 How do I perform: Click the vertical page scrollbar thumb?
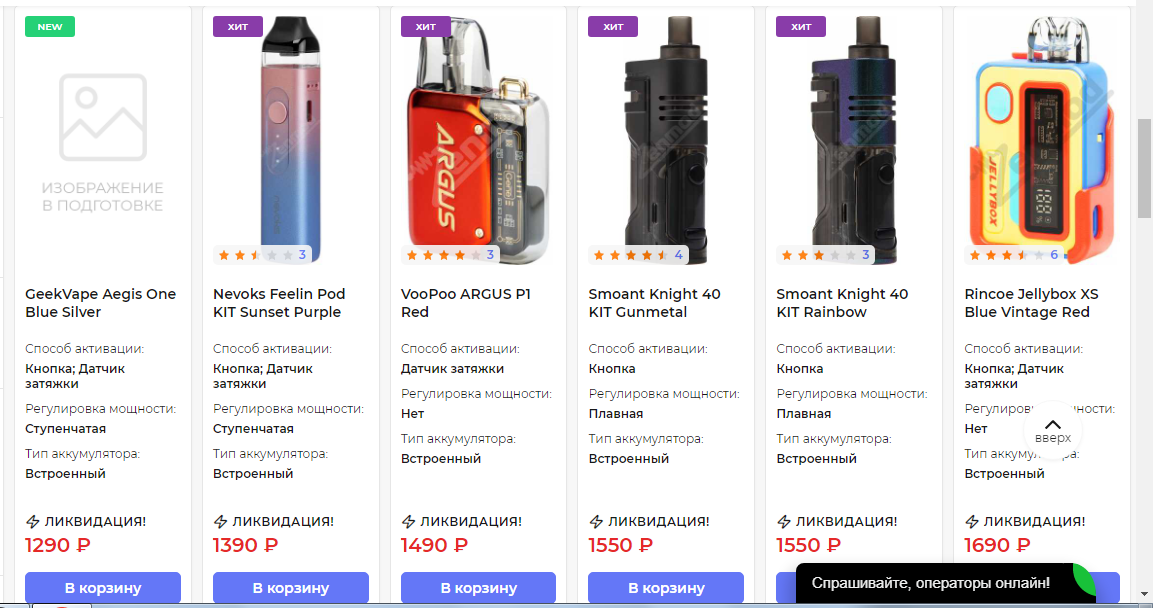coord(1144,167)
